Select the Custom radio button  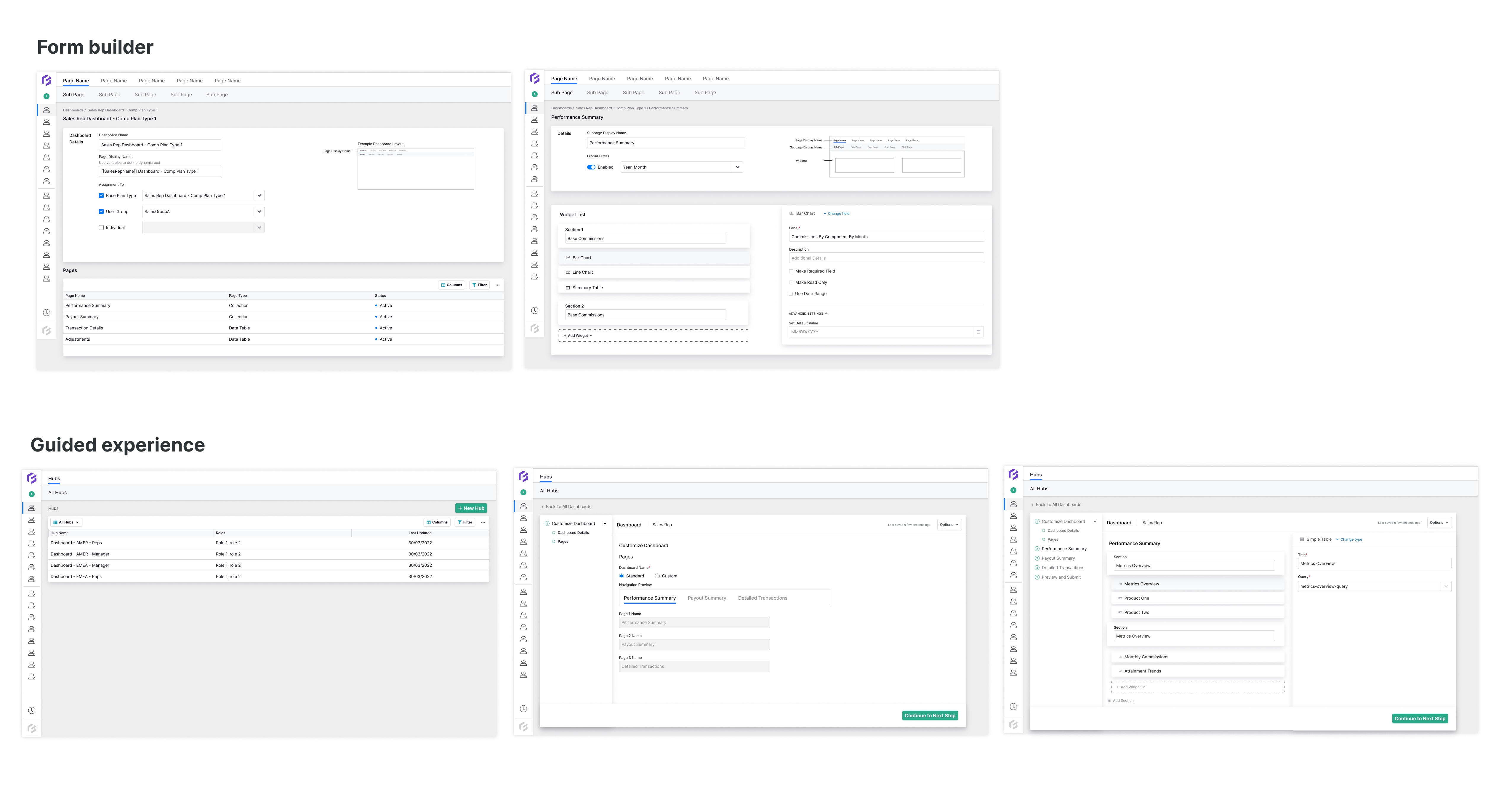(657, 576)
